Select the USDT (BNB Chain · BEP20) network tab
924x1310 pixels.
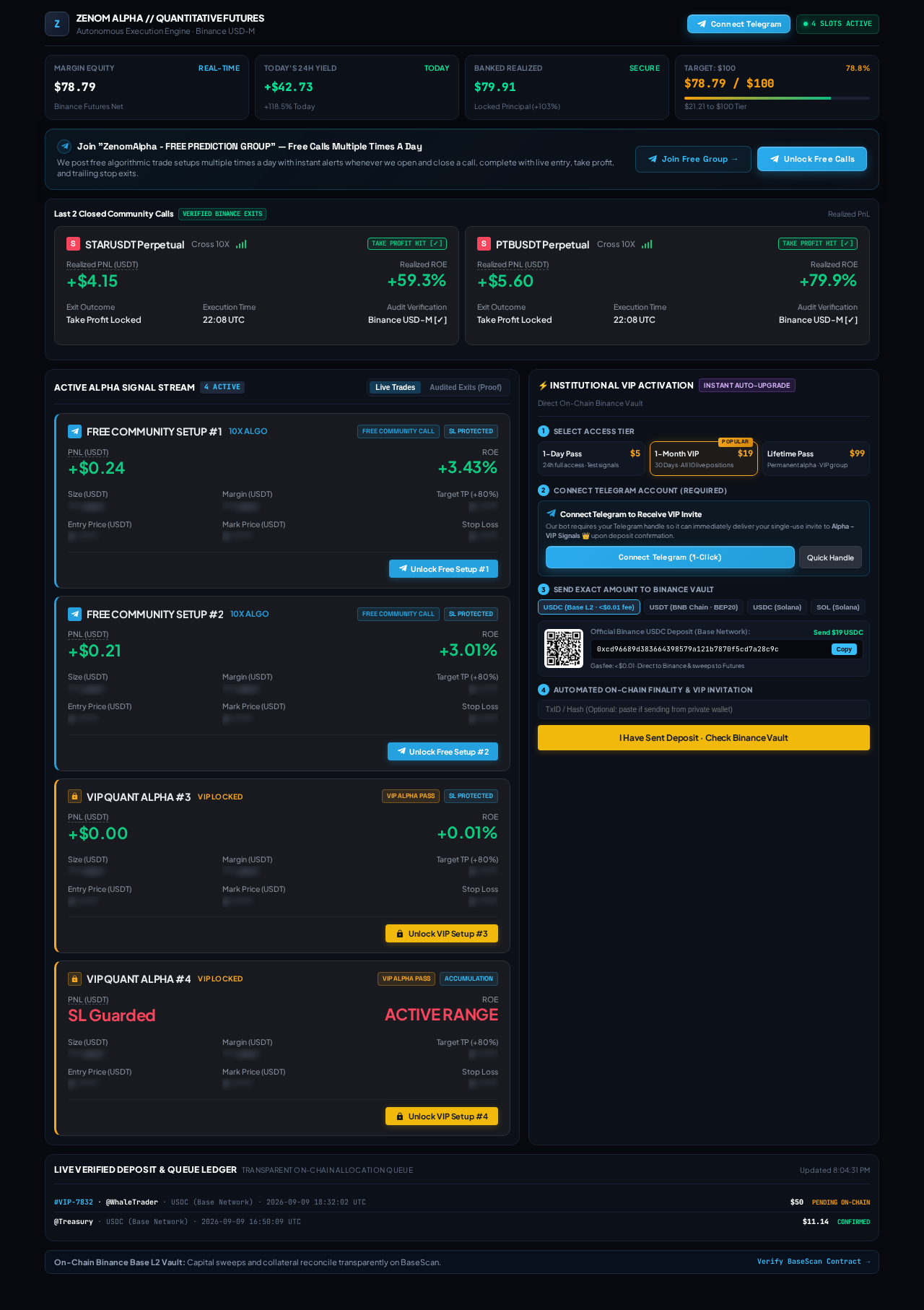pos(694,607)
